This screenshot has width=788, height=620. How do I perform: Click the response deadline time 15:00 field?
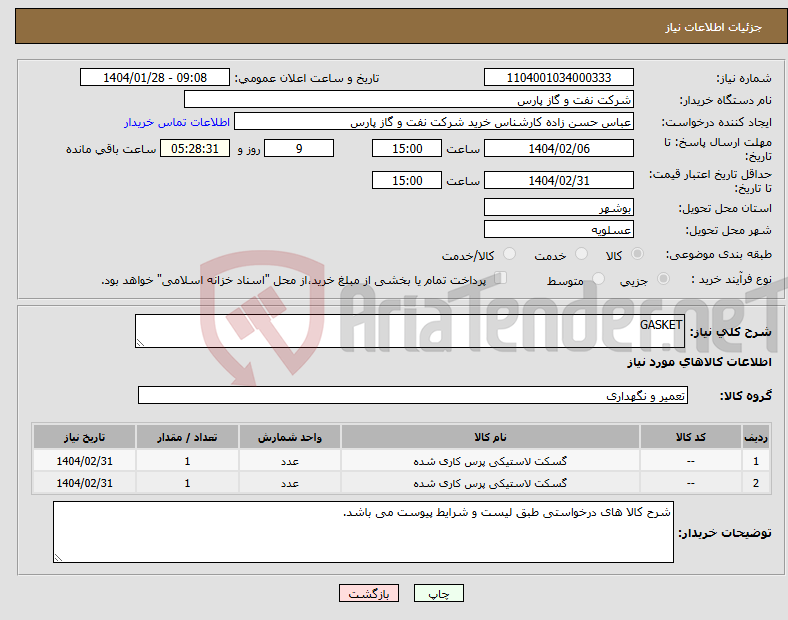pos(407,148)
